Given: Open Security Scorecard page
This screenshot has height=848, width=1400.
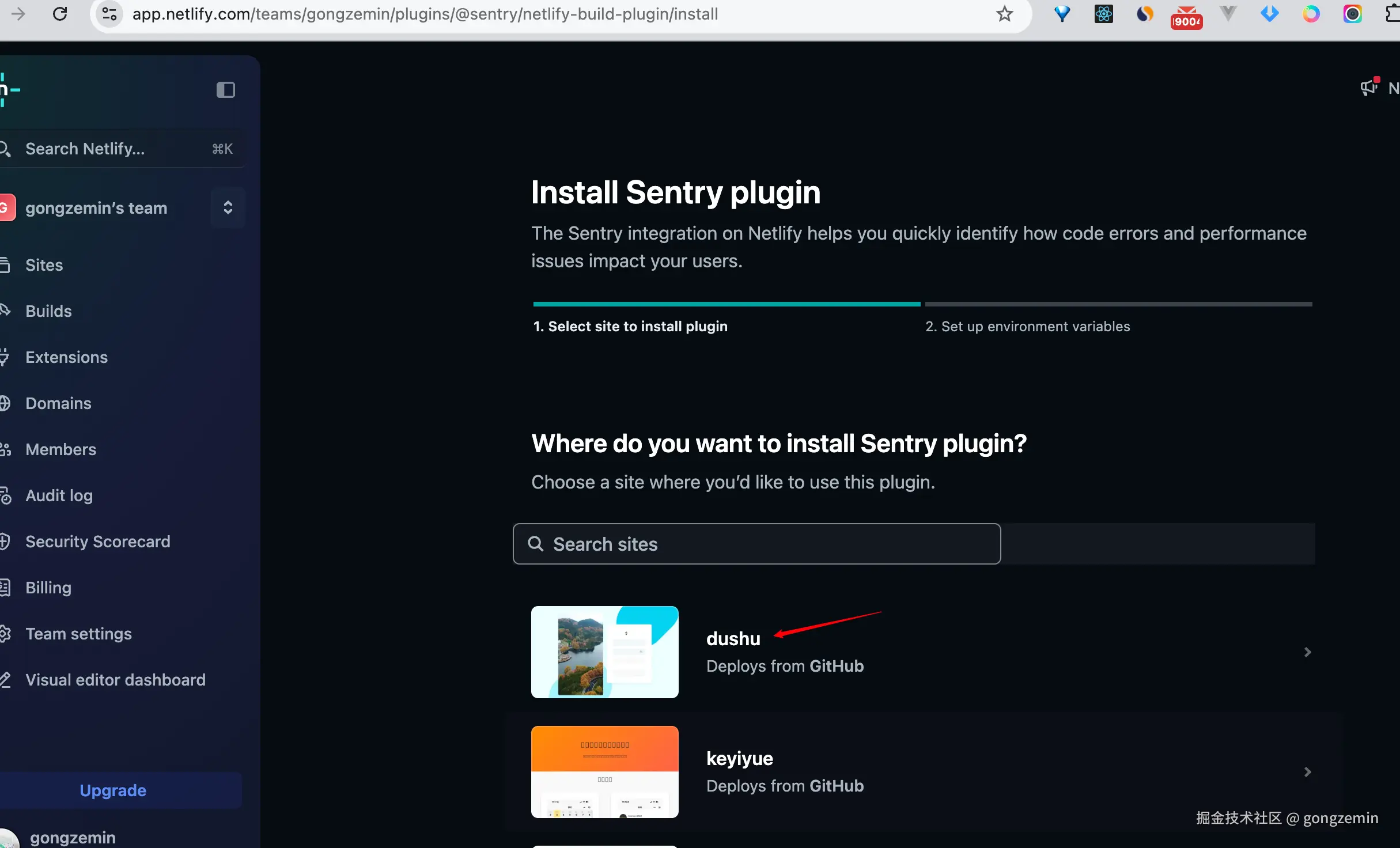Looking at the screenshot, I should tap(97, 542).
